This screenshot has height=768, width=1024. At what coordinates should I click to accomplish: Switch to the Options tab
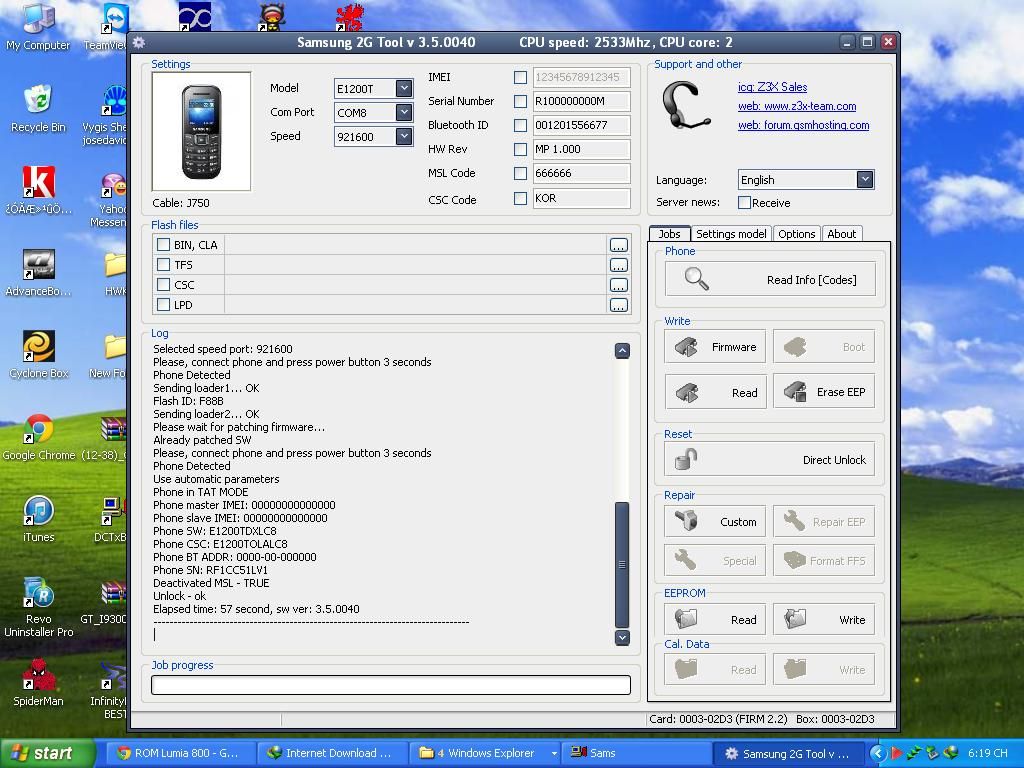pyautogui.click(x=796, y=234)
